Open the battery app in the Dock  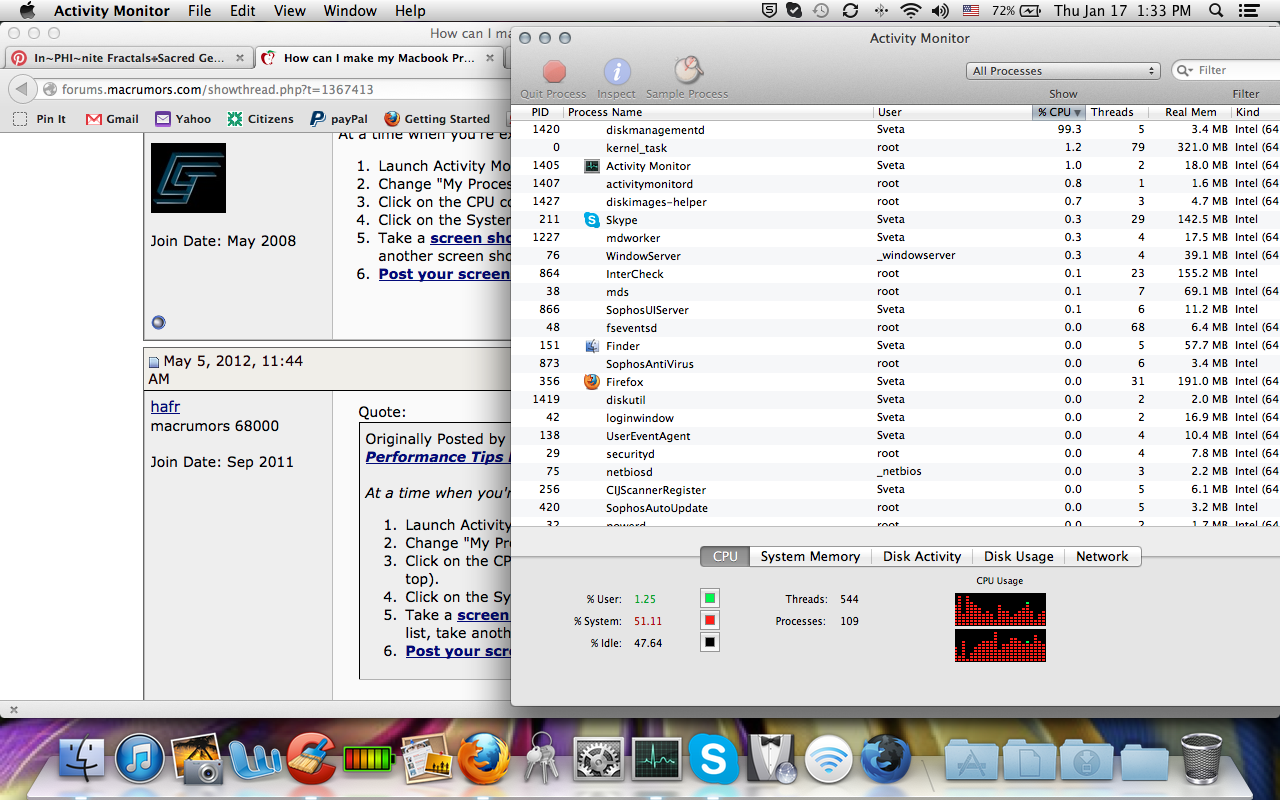point(369,762)
